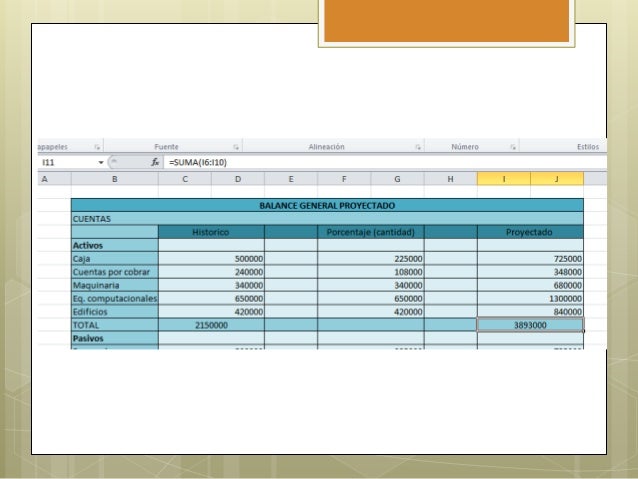The width and height of the screenshot is (638, 479).
Task: Select column header D
Action: [x=238, y=179]
